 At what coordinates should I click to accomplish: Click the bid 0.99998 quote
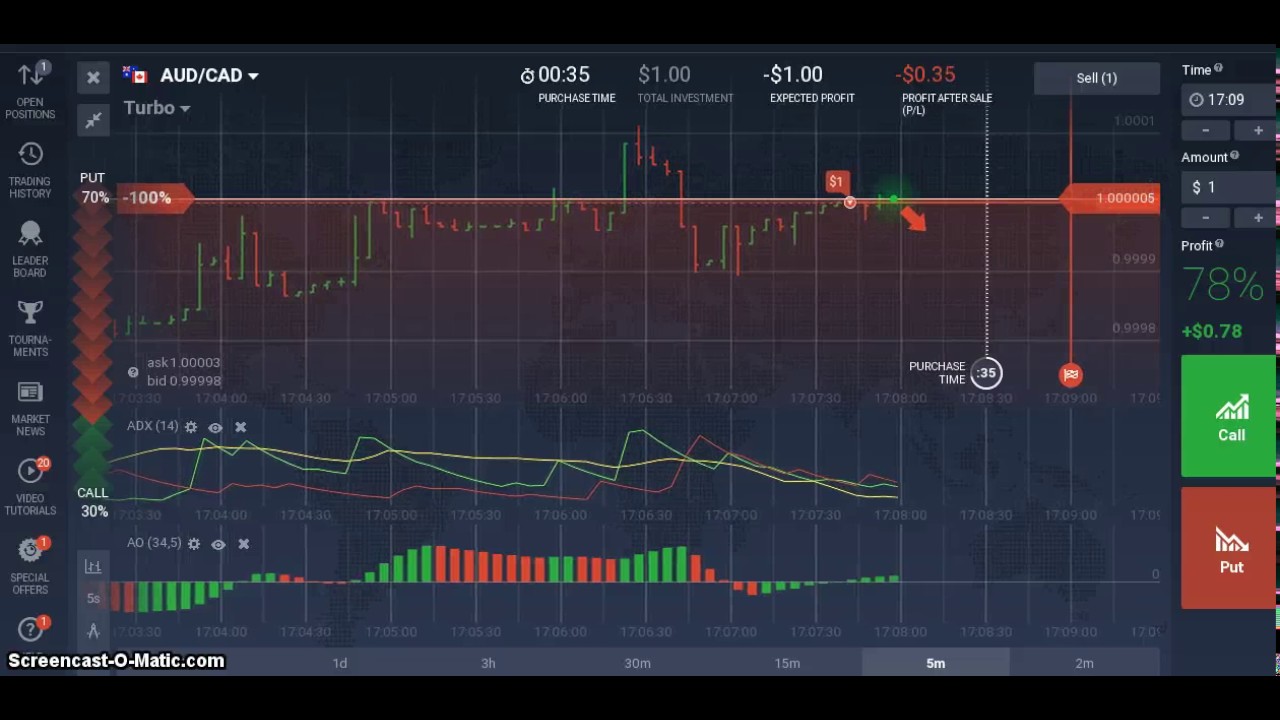(183, 380)
